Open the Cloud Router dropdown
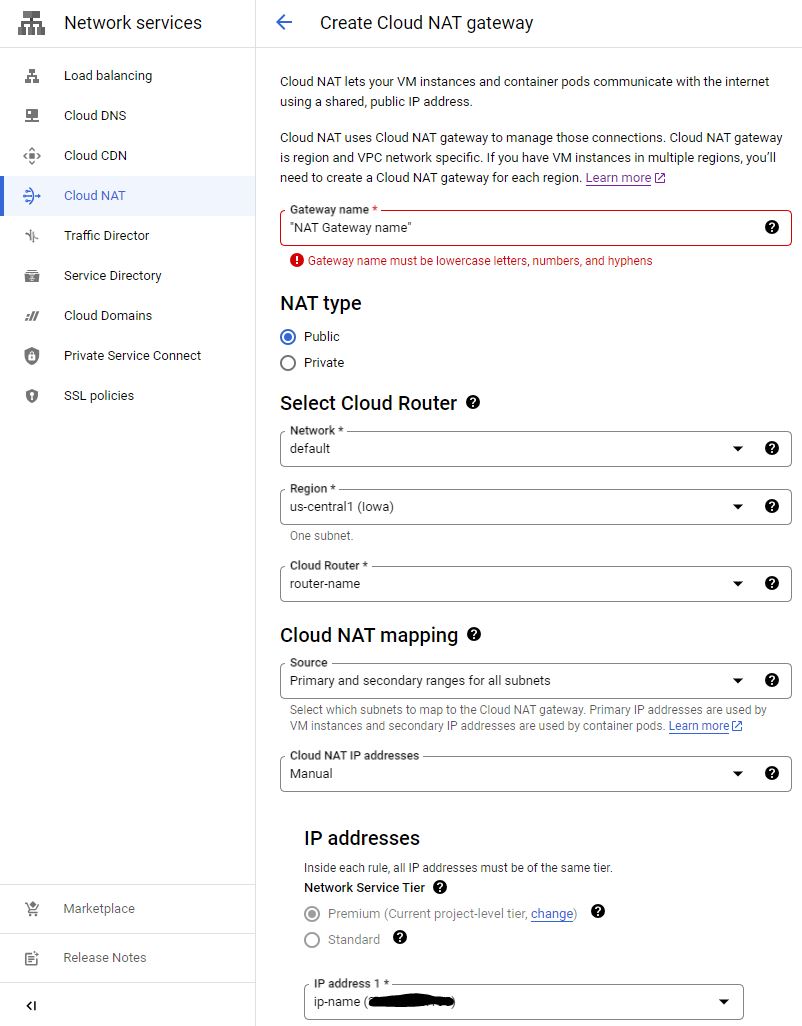The image size is (802, 1026). click(x=738, y=584)
